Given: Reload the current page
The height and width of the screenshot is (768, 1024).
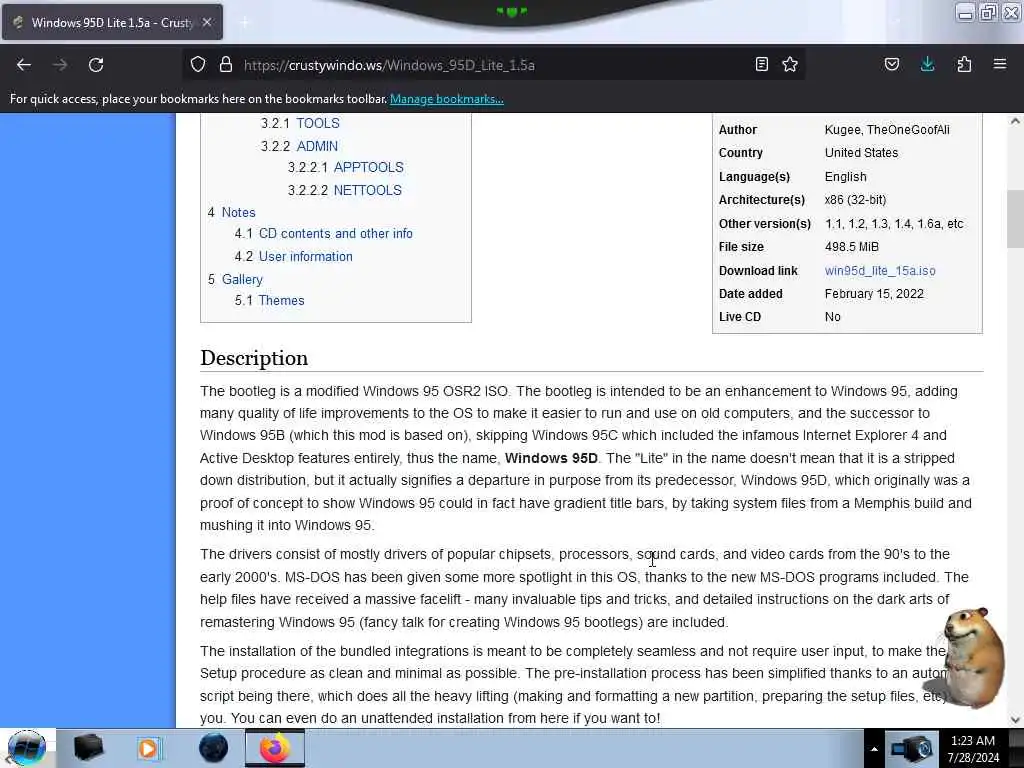Looking at the screenshot, I should tap(96, 65).
